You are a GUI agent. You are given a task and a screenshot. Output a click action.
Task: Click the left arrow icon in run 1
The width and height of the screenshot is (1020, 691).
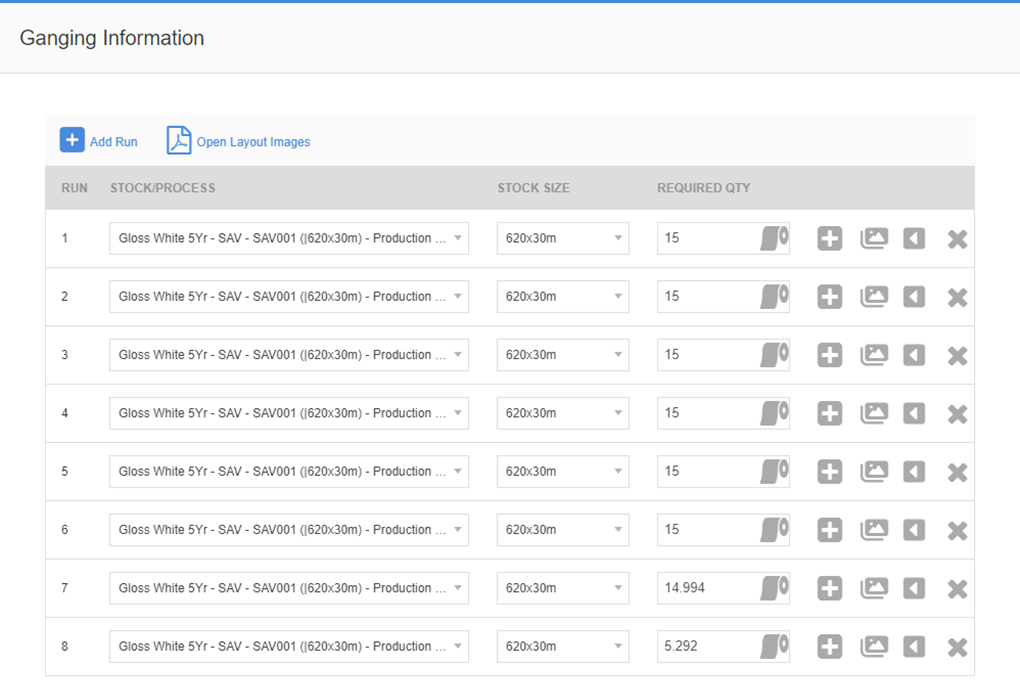(x=914, y=239)
